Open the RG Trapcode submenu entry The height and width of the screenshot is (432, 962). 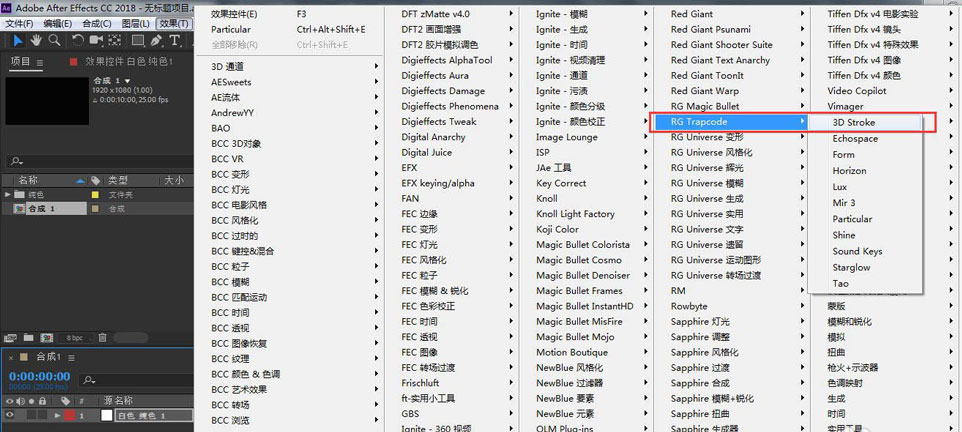[729, 122]
